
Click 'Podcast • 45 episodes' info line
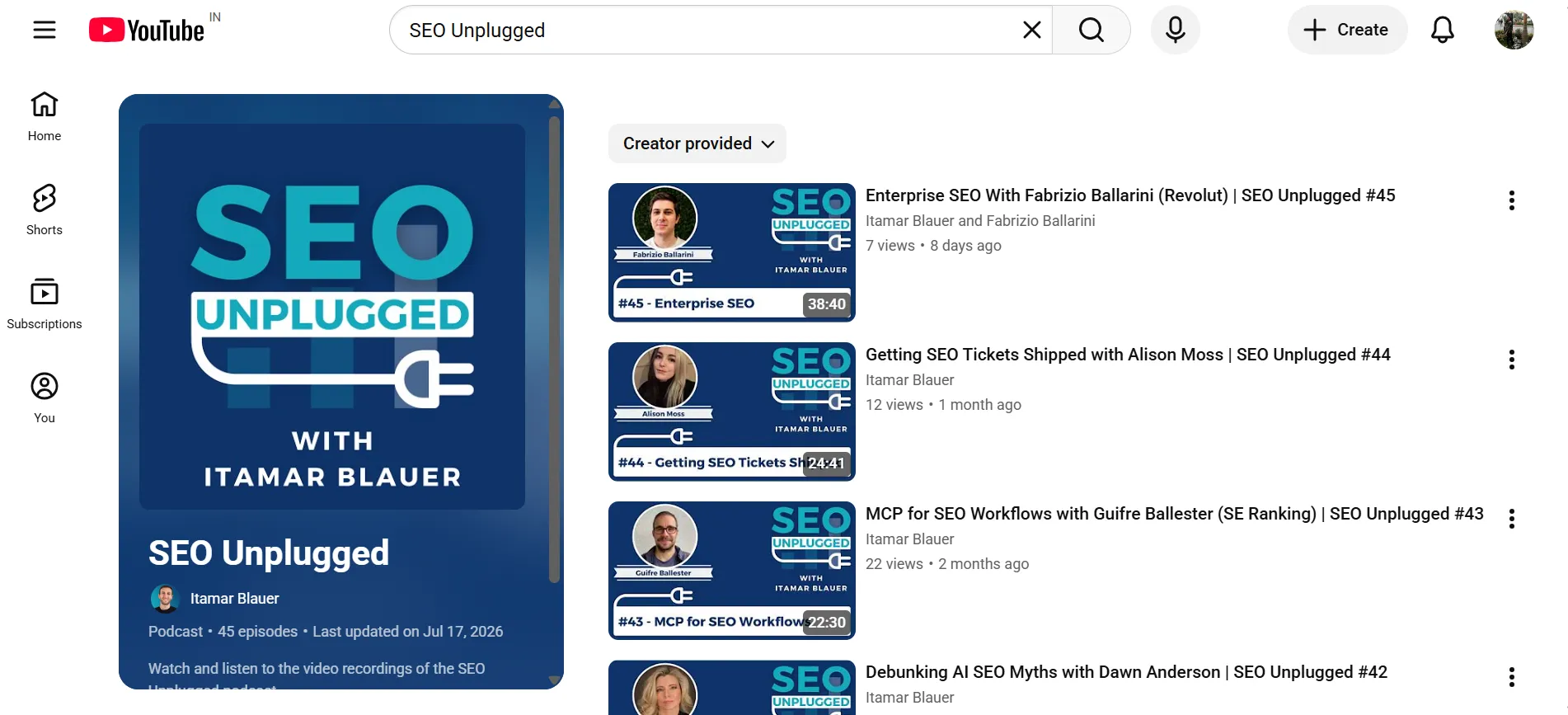coord(326,632)
